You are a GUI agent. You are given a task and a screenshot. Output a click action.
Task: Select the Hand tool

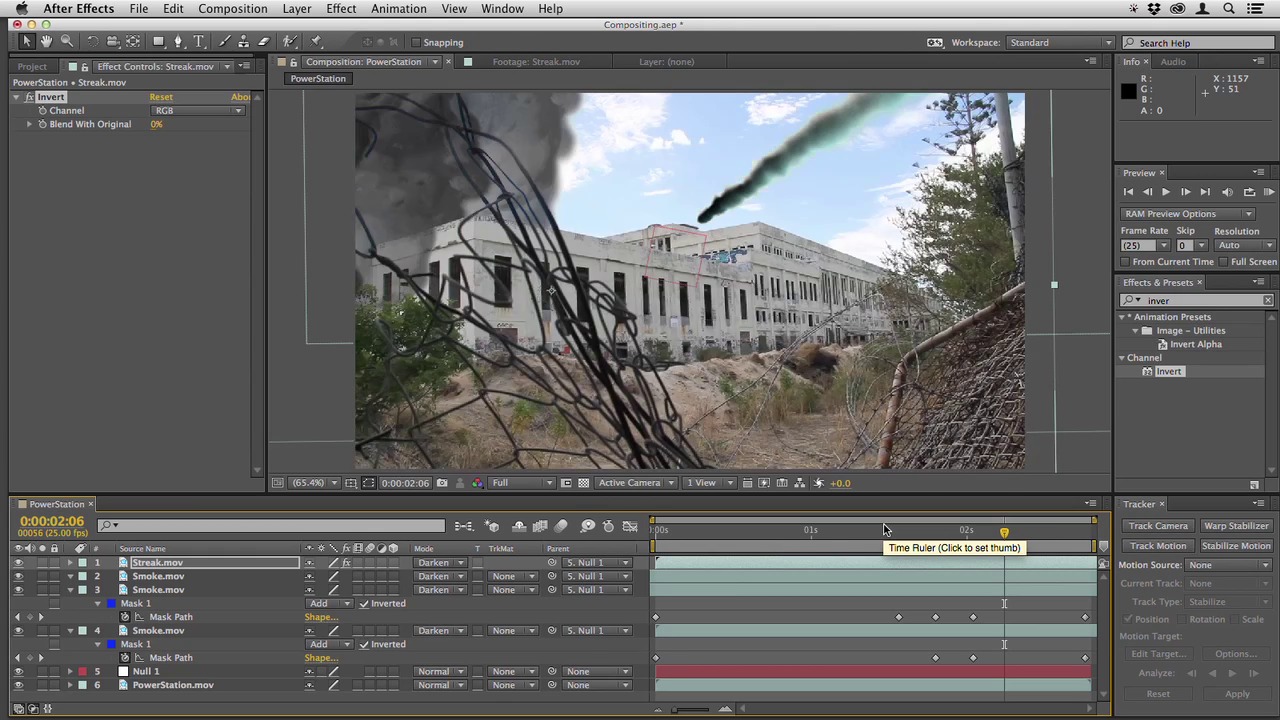46,42
